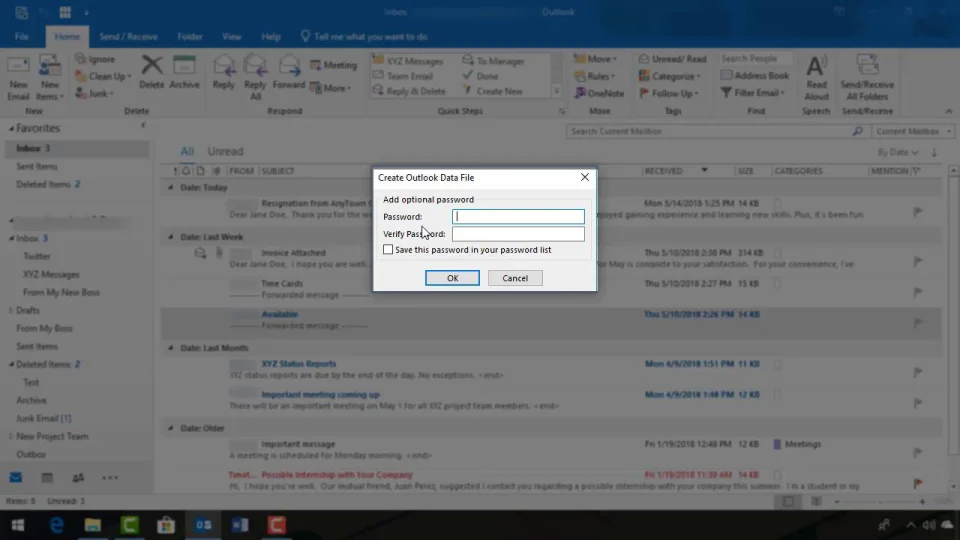960x540 pixels.
Task: Flag the Important meeting coming up message
Action: [918, 403]
